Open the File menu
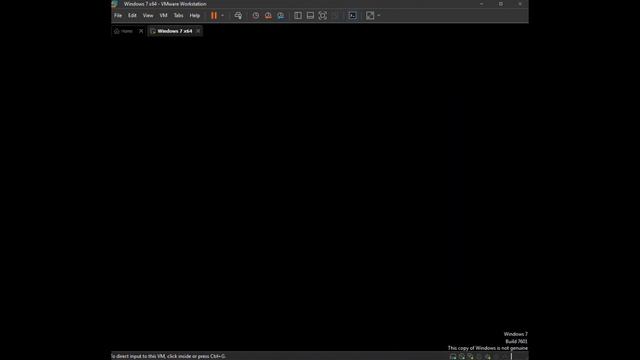Image resolution: width=640 pixels, height=360 pixels. coord(118,16)
